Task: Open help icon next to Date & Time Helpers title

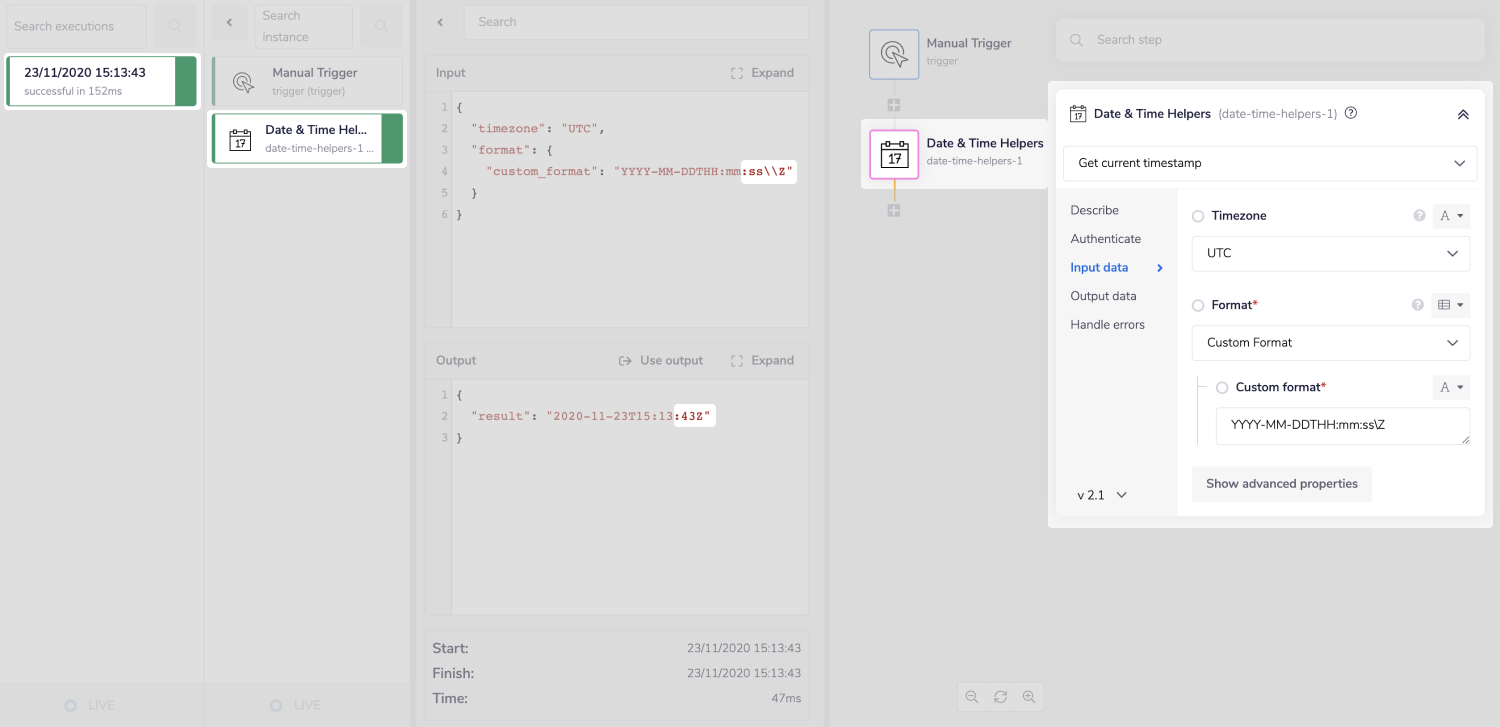Action: [x=1351, y=113]
